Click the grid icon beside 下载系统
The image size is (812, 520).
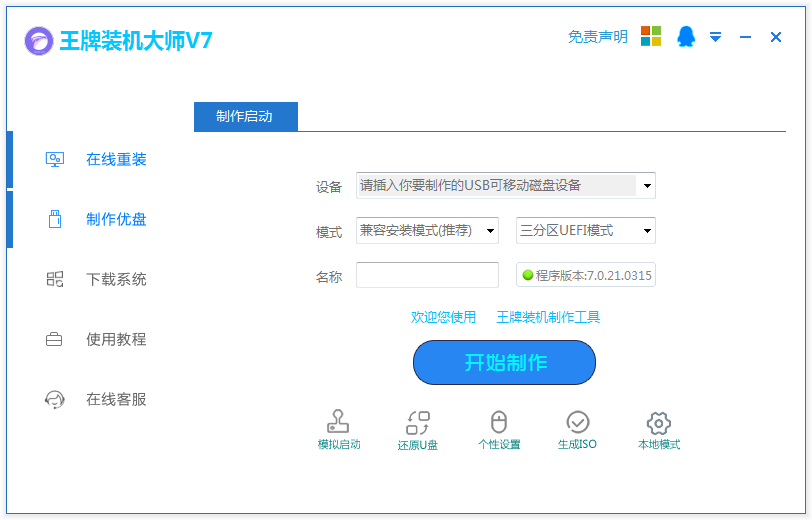(55, 279)
